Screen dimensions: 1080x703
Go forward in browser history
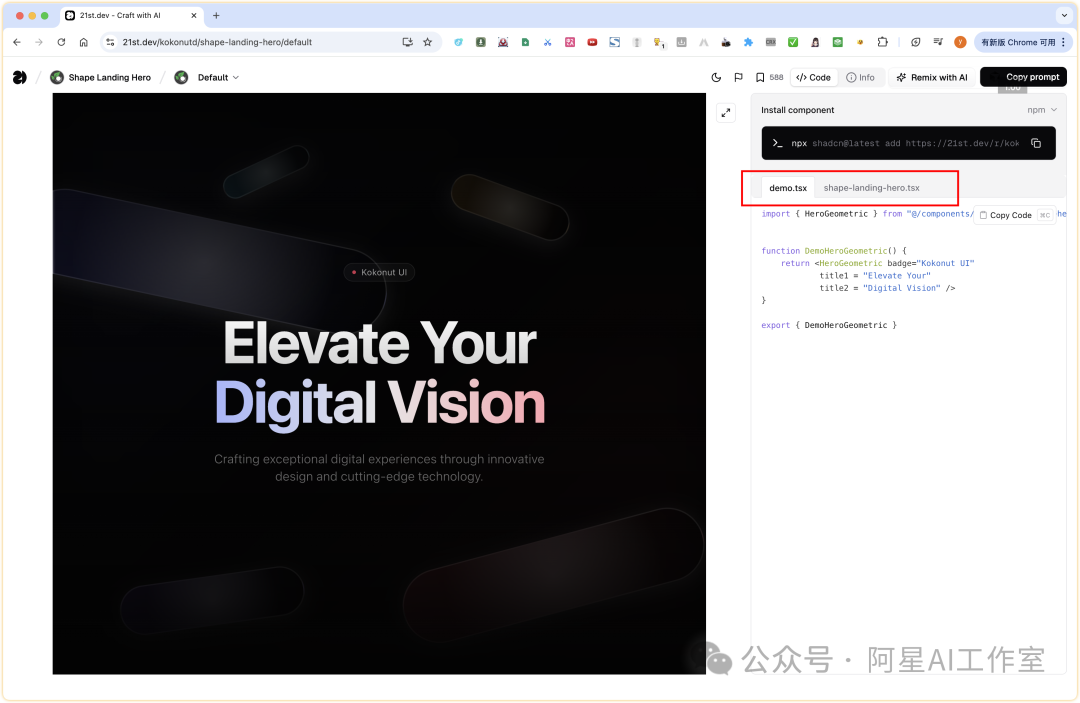(x=39, y=42)
